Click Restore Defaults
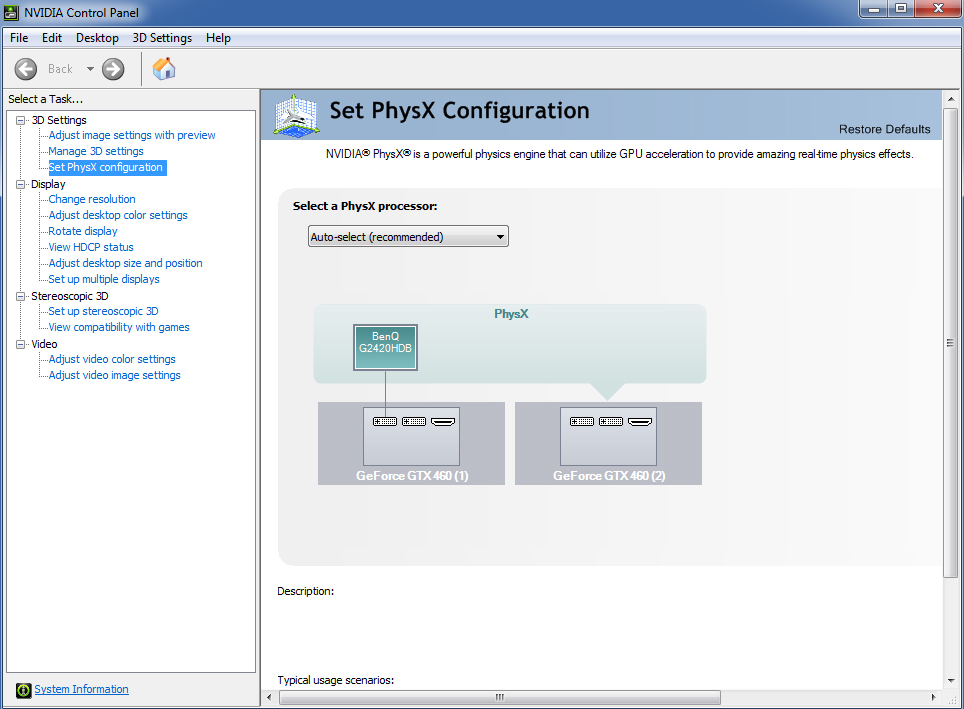The height and width of the screenshot is (709, 964). pyautogui.click(x=884, y=129)
